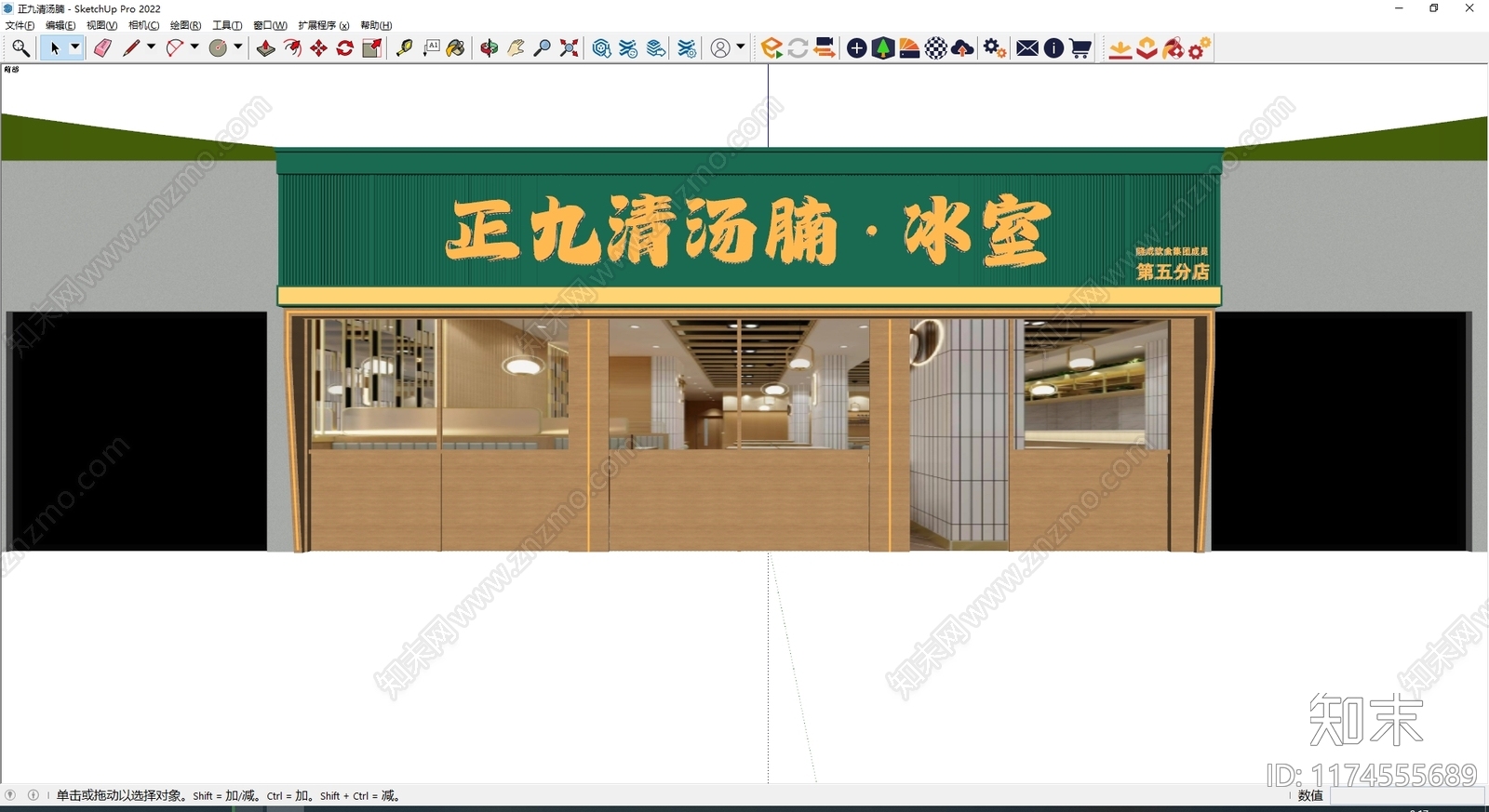Activate the Orbit camera tool

pyautogui.click(x=490, y=48)
